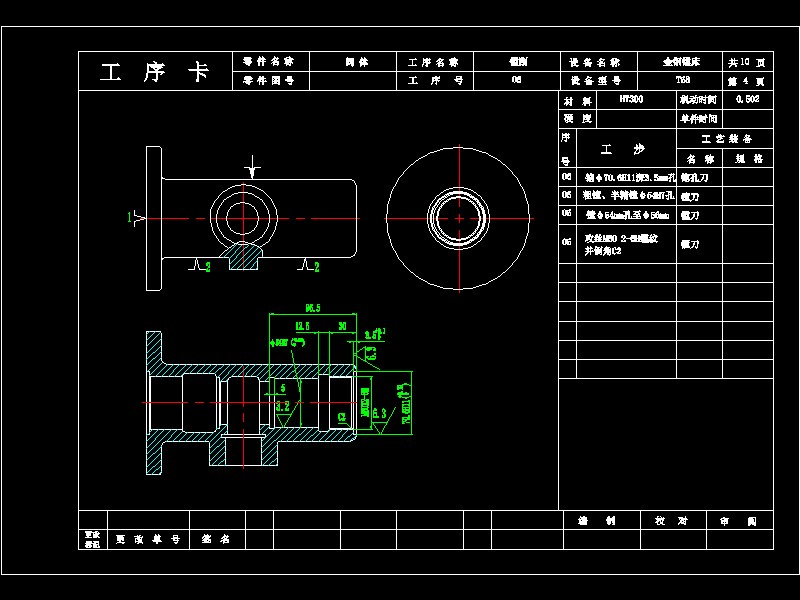
Task: Click the 共10页 page count cell
Action: [747, 62]
